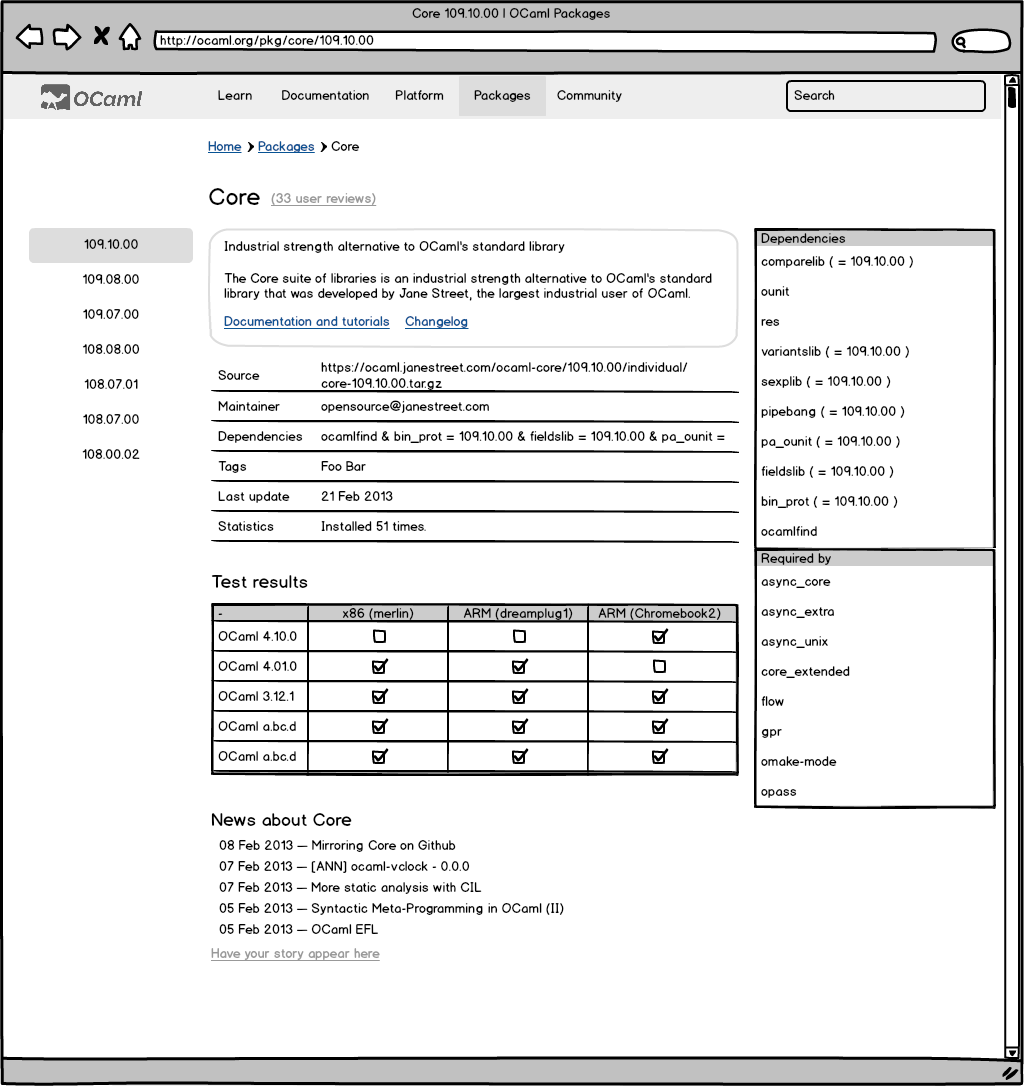1024x1086 pixels.
Task: Click the maintainer email opensource@janestreet.com
Action: tap(405, 407)
